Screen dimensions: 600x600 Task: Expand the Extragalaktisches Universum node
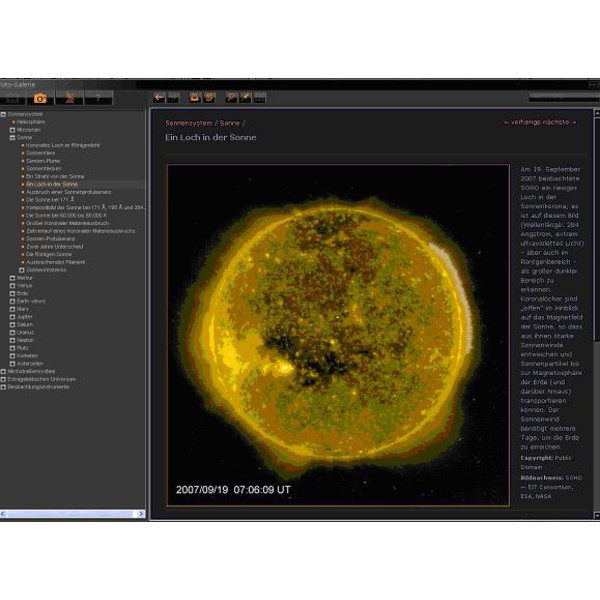3,379
